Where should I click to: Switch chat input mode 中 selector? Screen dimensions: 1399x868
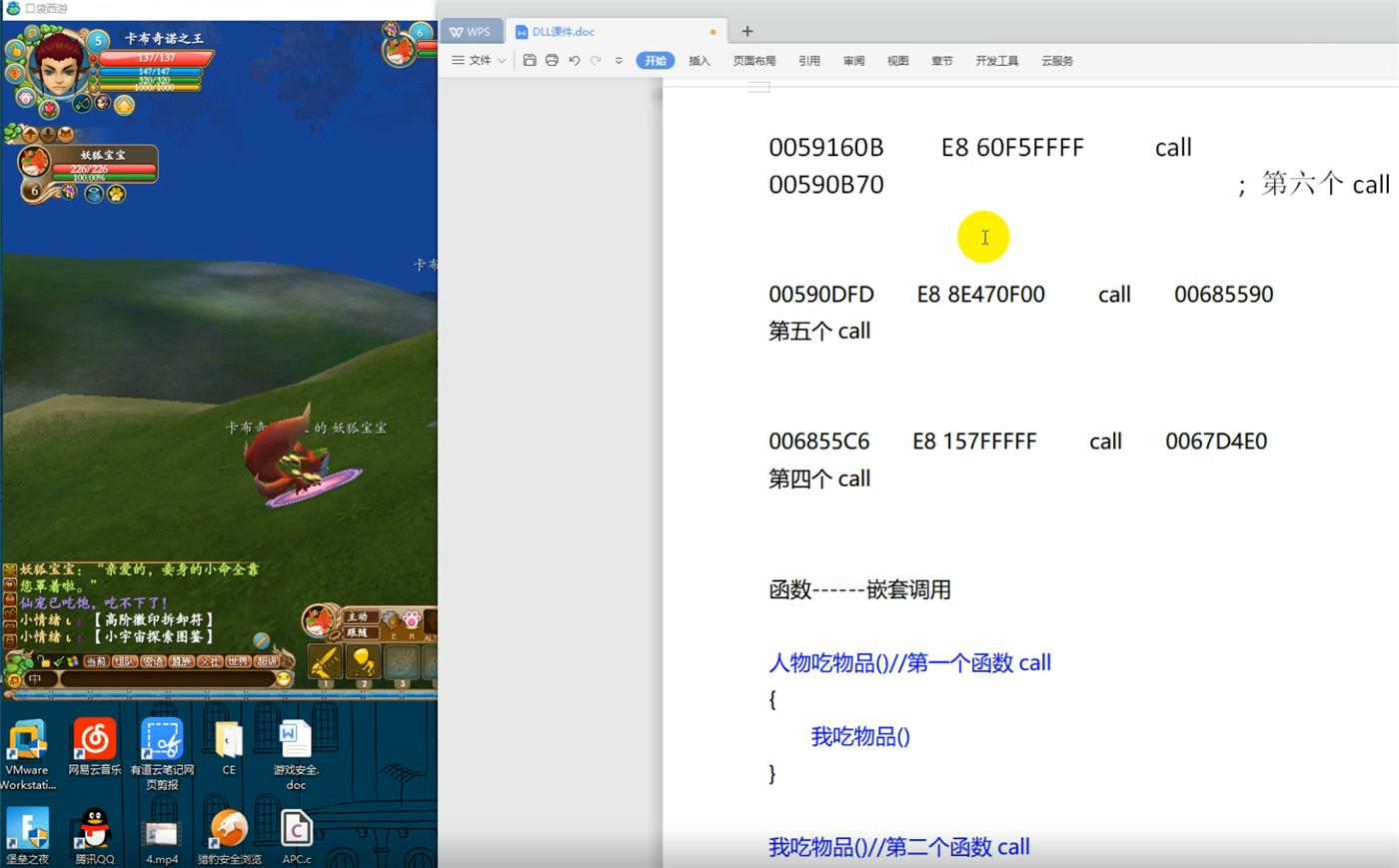point(35,679)
